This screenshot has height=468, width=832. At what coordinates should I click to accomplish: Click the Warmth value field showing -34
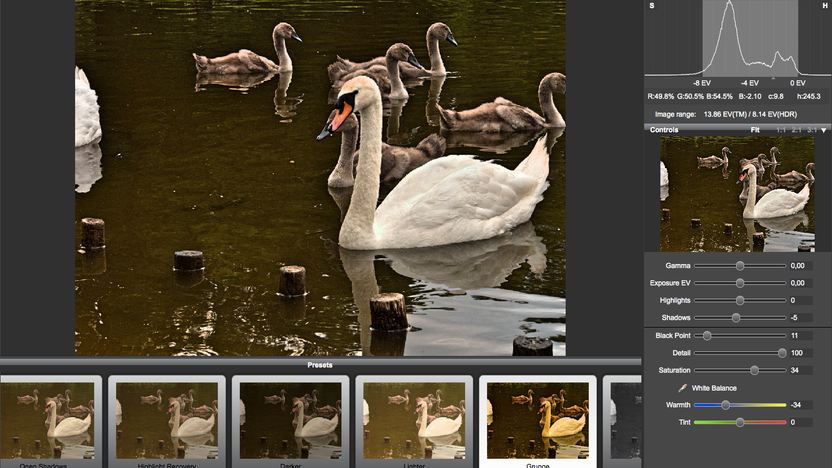click(801, 405)
